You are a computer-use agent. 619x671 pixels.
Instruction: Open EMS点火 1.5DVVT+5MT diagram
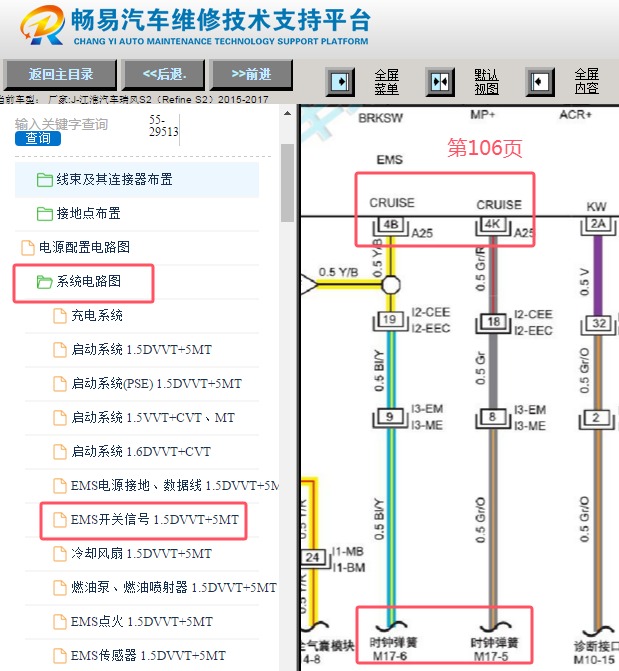coord(142,621)
